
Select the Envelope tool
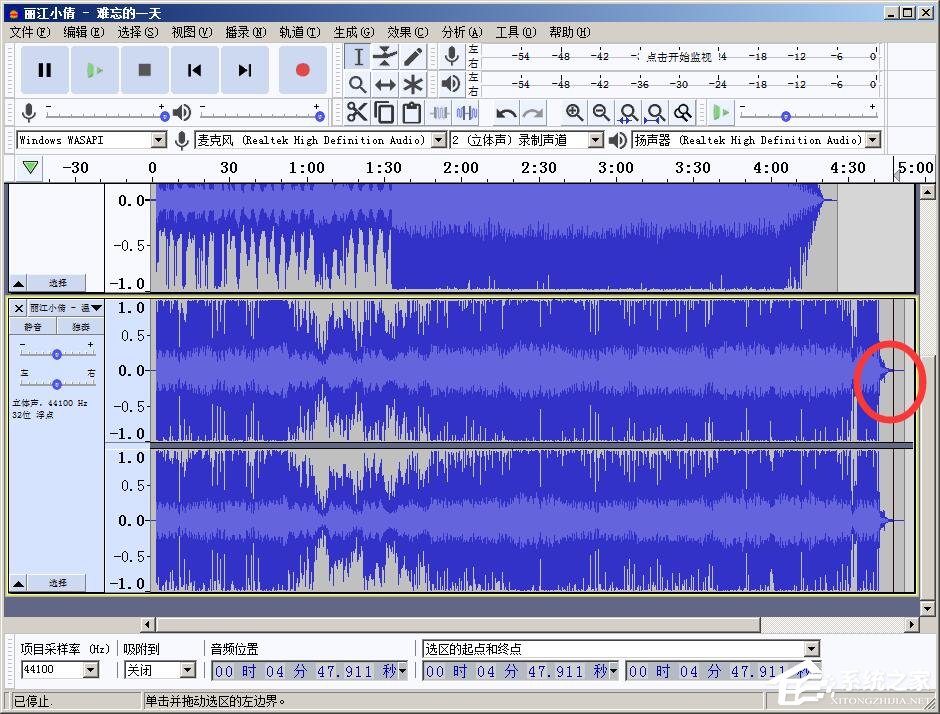385,57
